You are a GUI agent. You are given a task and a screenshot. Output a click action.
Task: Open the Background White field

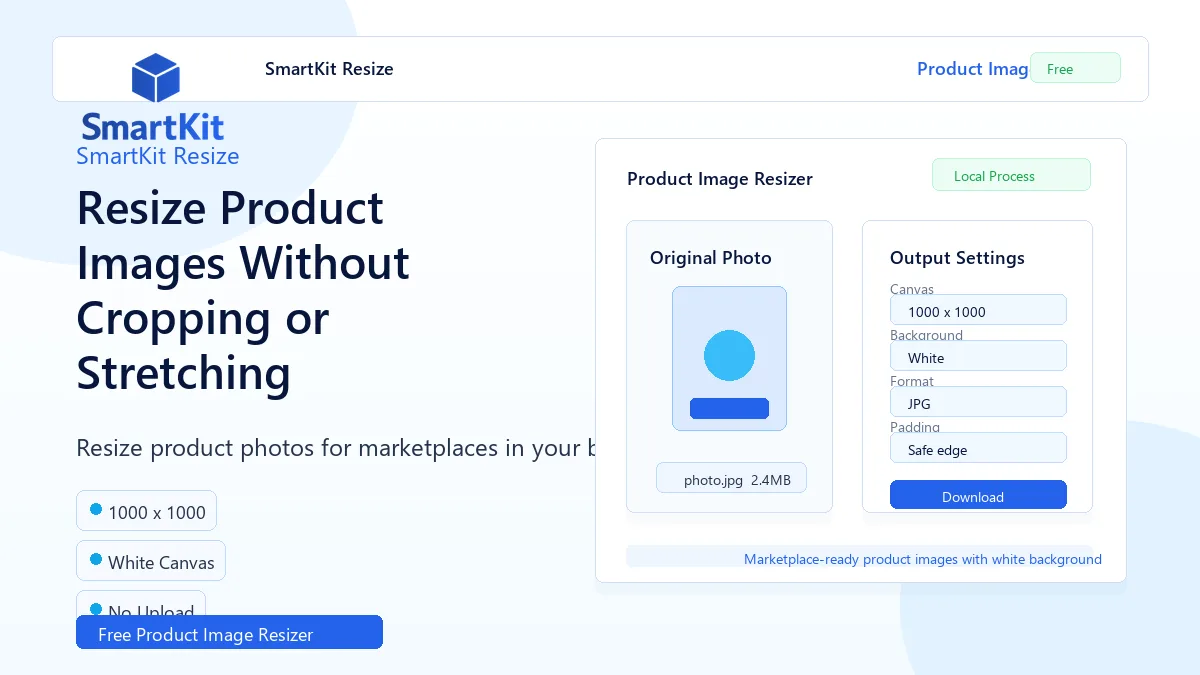tap(978, 356)
